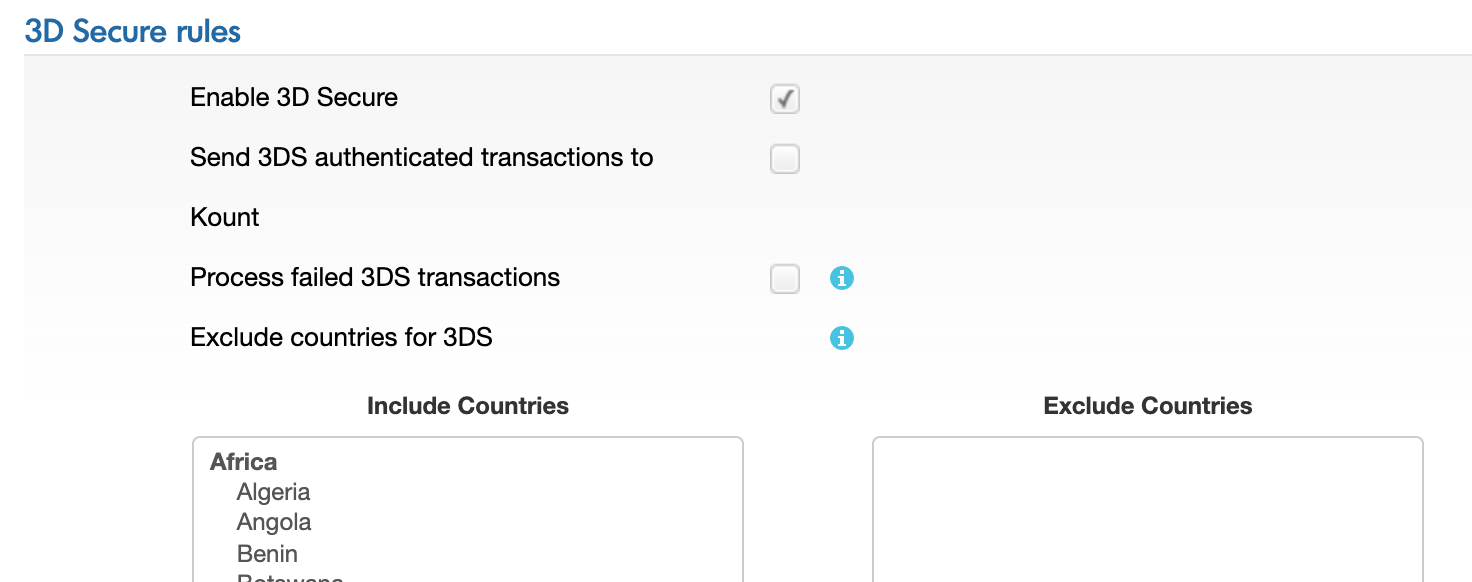Click info icon beside Exclude countries for 3DS

(842, 339)
